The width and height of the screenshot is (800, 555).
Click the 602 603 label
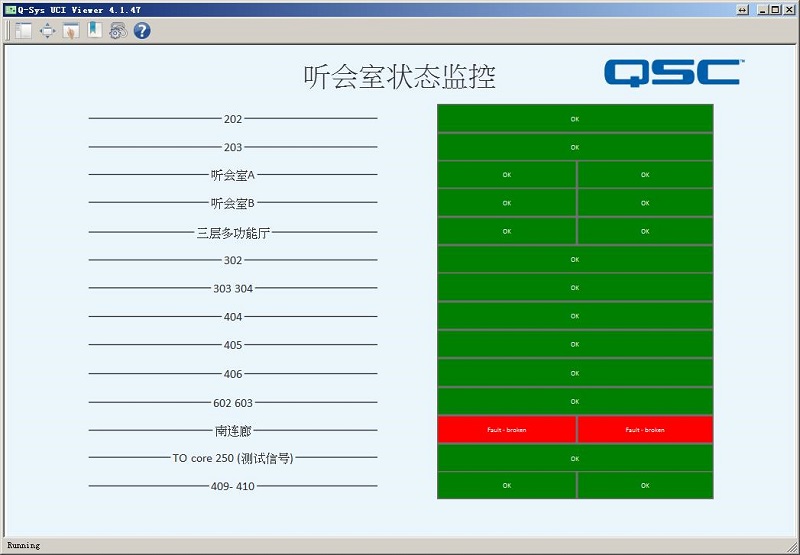click(x=233, y=402)
